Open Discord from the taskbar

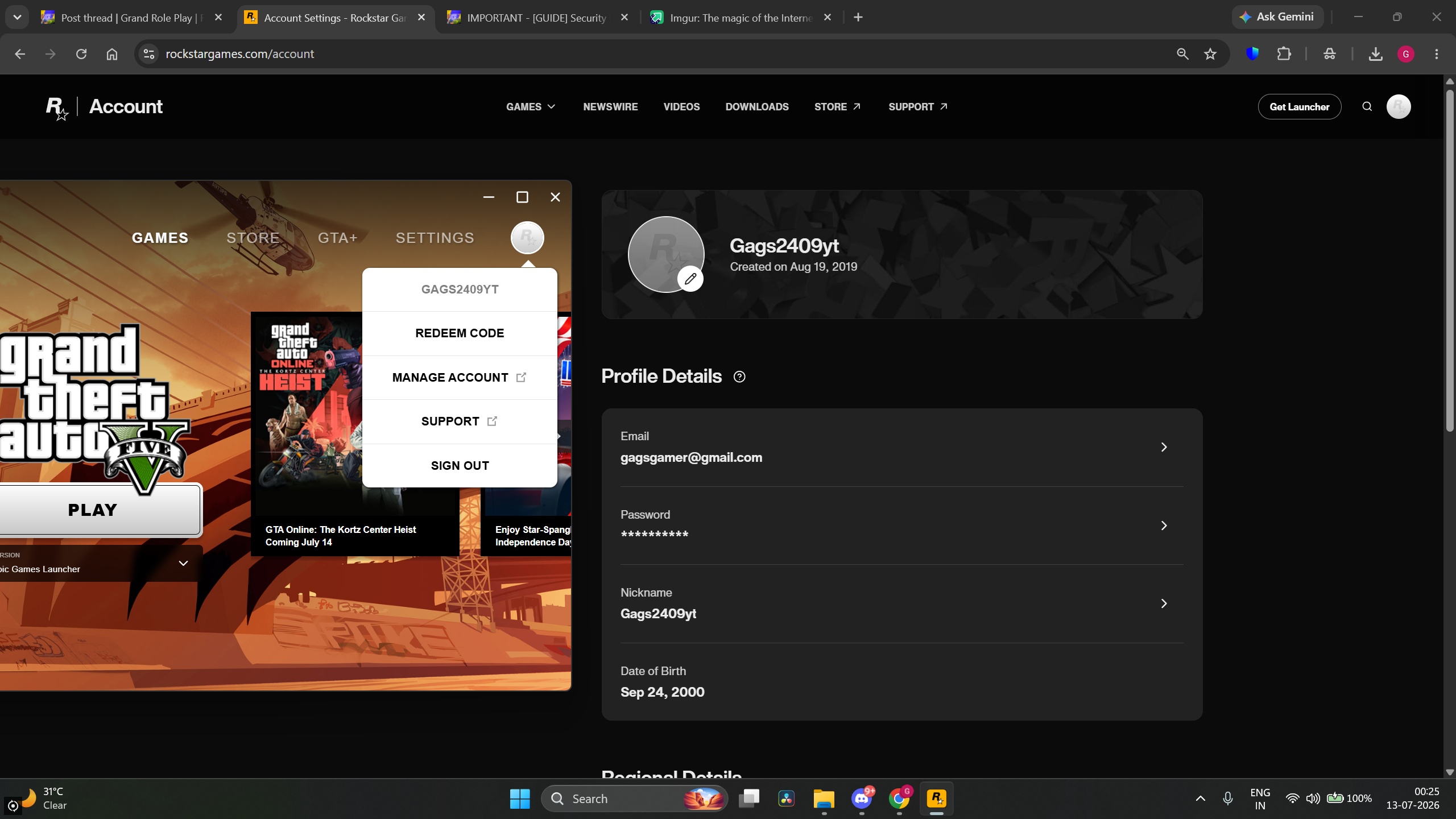[862, 799]
